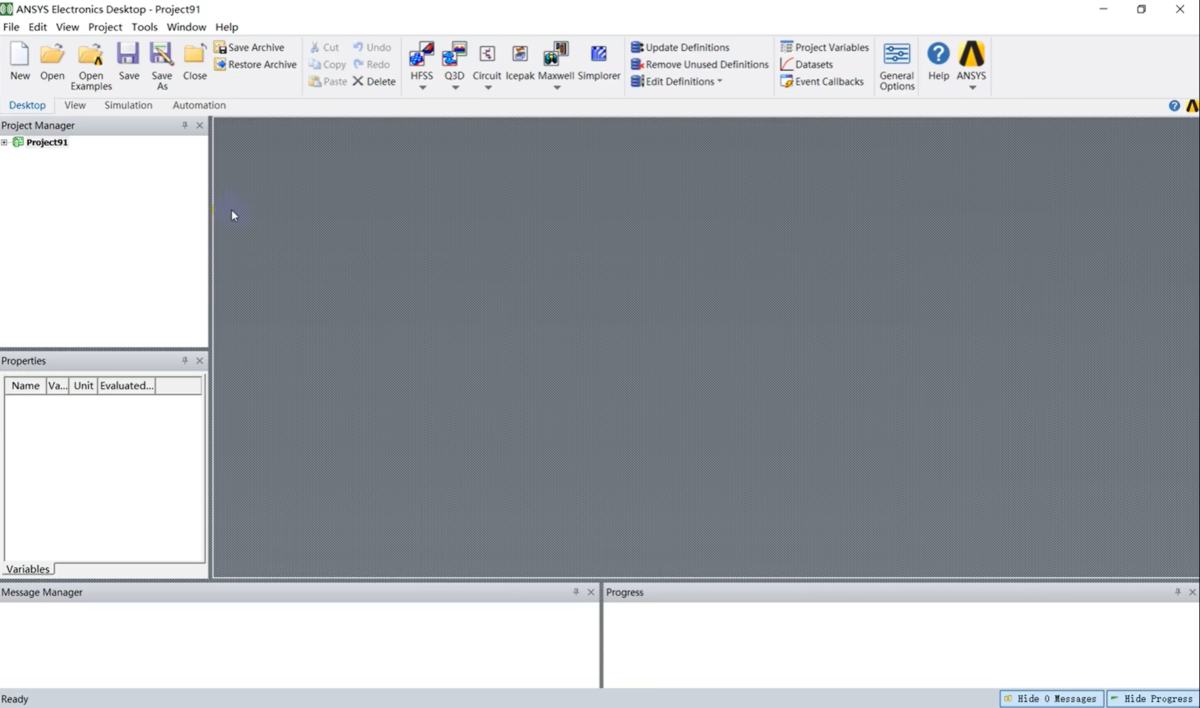The image size is (1200, 708).
Task: Pin the Message Manager panel
Action: pos(575,592)
